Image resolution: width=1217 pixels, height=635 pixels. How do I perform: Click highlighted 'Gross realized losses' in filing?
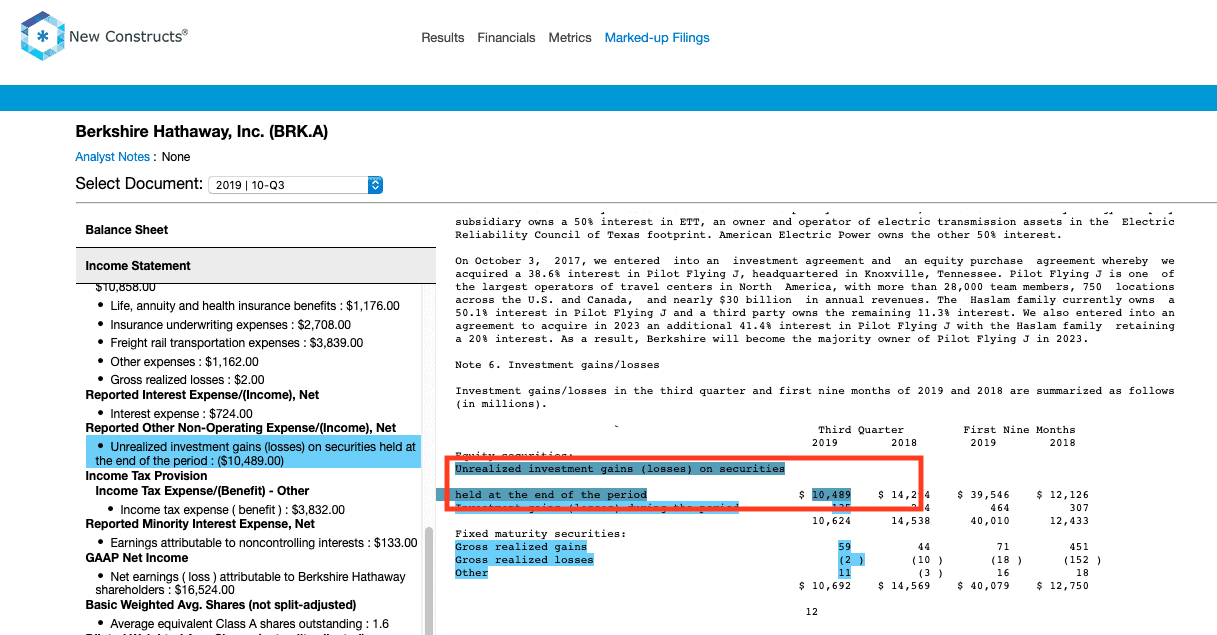point(524,560)
